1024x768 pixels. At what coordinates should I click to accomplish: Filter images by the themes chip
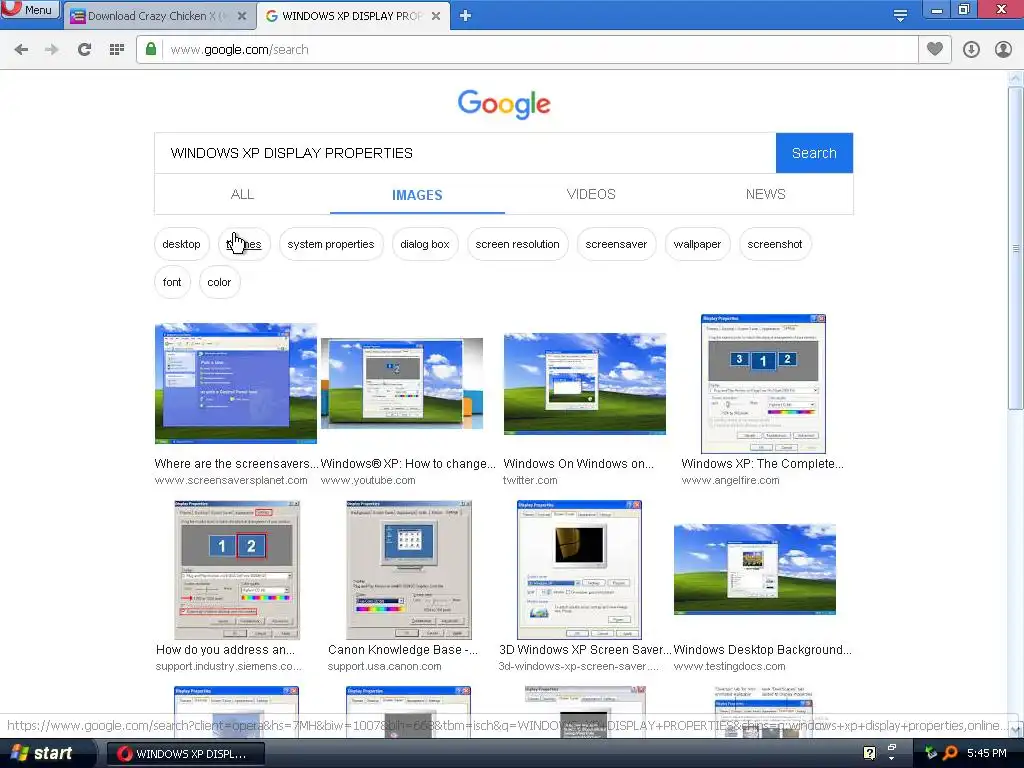pyautogui.click(x=244, y=244)
